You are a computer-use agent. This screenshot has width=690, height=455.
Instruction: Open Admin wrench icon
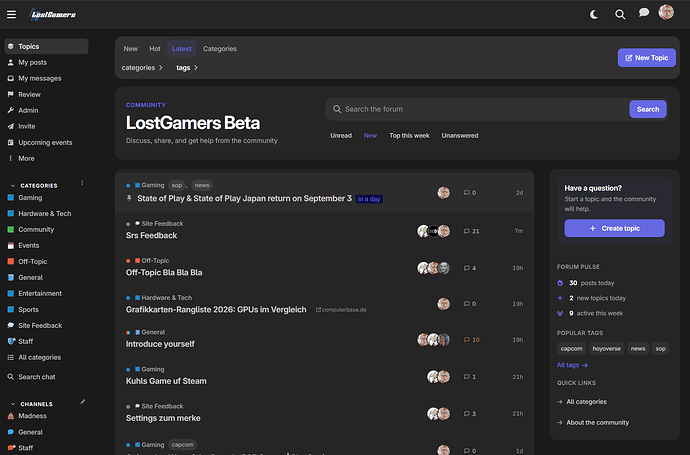(11, 110)
